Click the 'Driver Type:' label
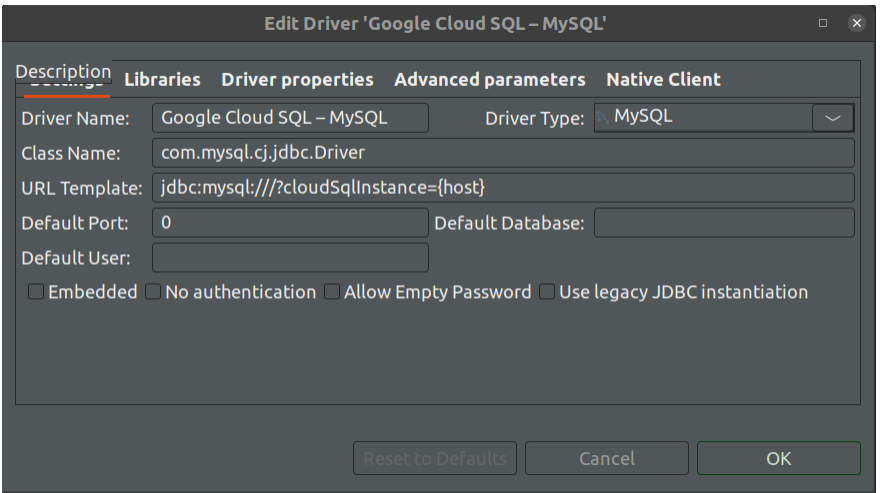The width and height of the screenshot is (880, 493). (534, 118)
